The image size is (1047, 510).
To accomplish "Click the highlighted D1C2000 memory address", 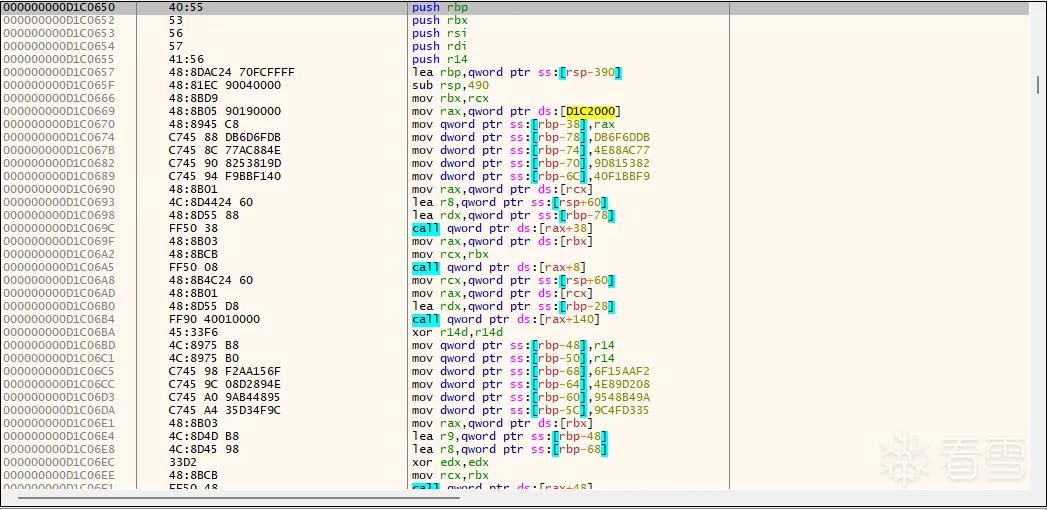I will 590,111.
